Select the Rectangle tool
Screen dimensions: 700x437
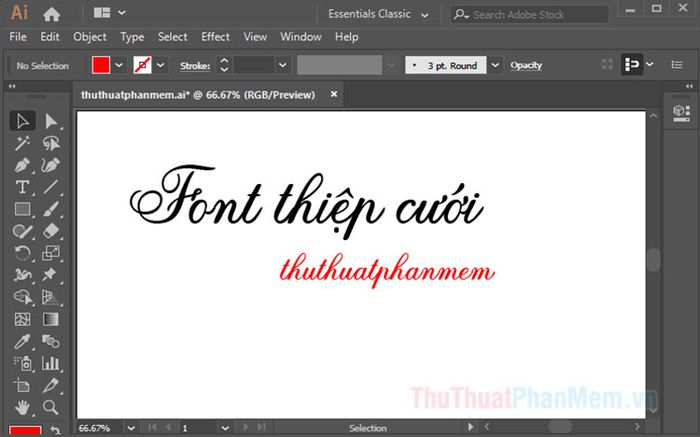(22, 209)
